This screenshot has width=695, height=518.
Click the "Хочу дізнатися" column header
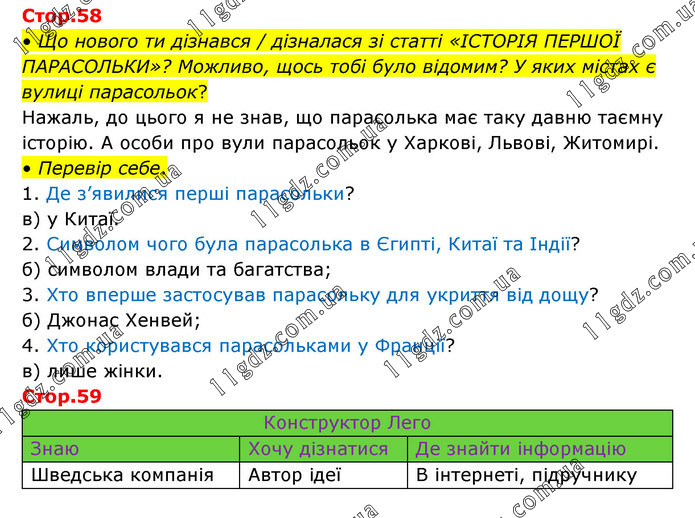[x=317, y=448]
